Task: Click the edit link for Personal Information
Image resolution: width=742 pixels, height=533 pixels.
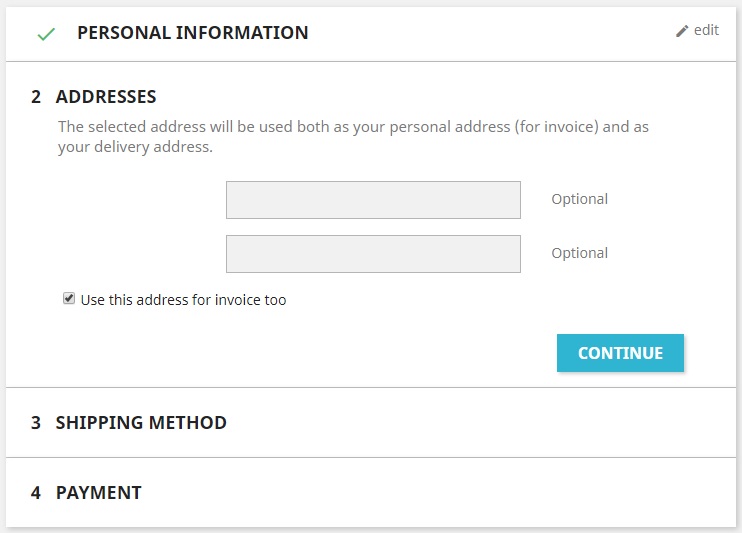Action: 698,31
